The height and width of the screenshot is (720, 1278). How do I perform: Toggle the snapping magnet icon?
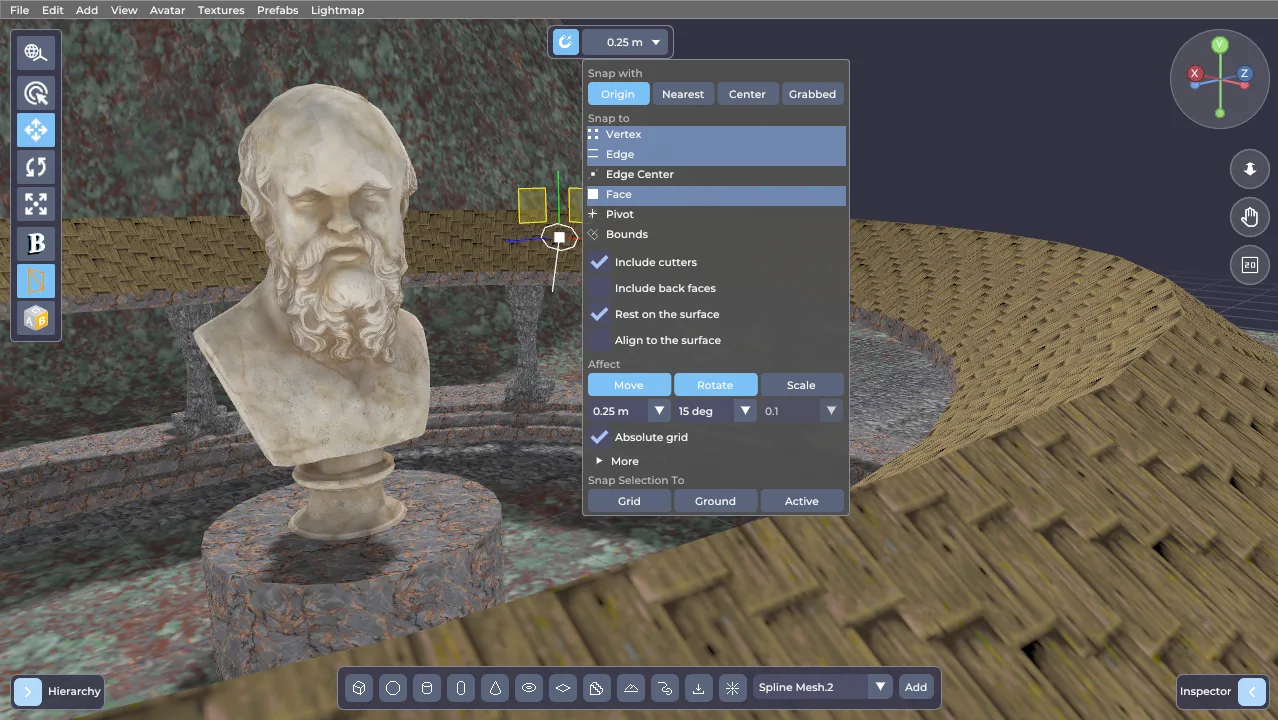pyautogui.click(x=566, y=42)
